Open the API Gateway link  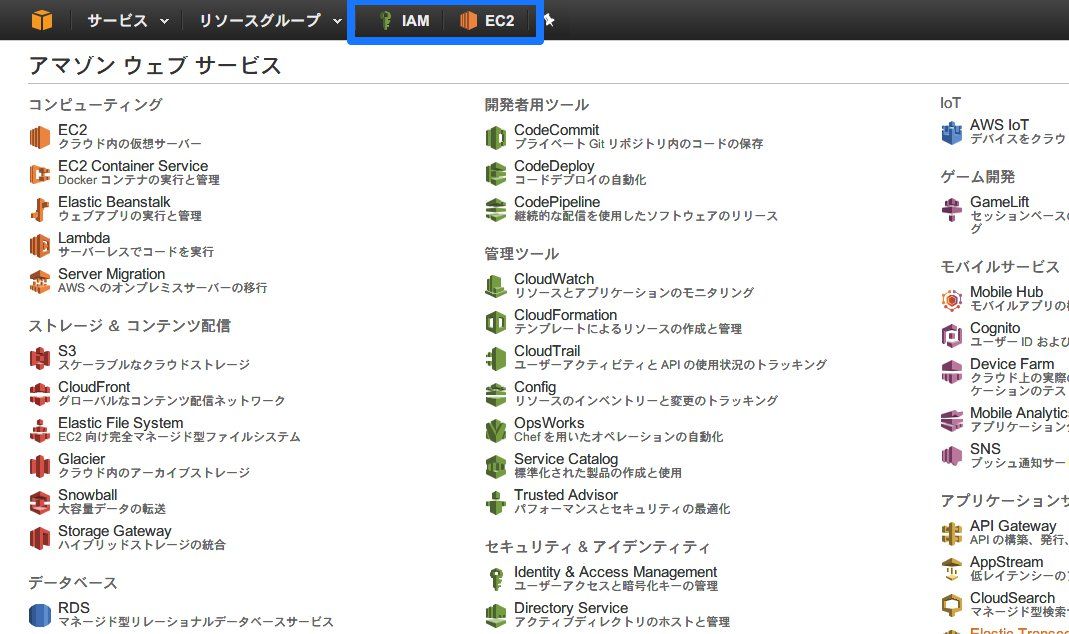click(x=1013, y=526)
